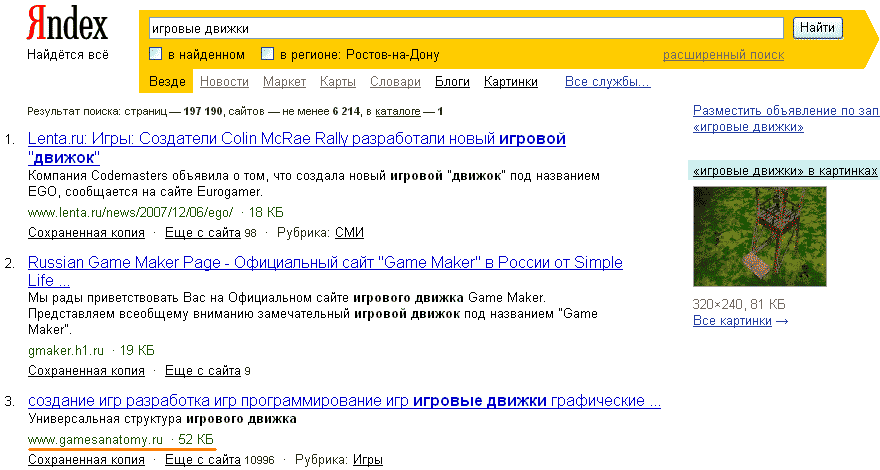This screenshot has height=470, width=880.
Task: Switch to the Маркет tab
Action: click(285, 82)
